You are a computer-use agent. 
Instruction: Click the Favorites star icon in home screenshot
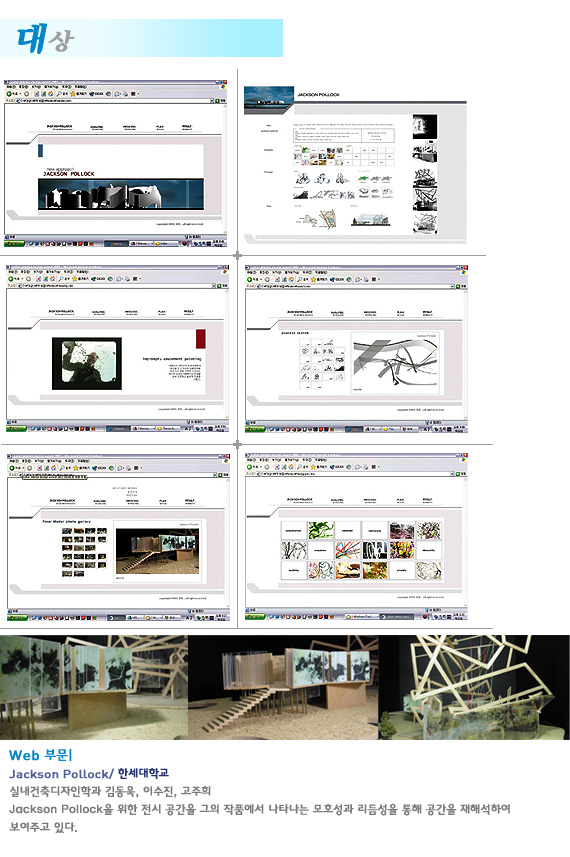(x=74, y=94)
